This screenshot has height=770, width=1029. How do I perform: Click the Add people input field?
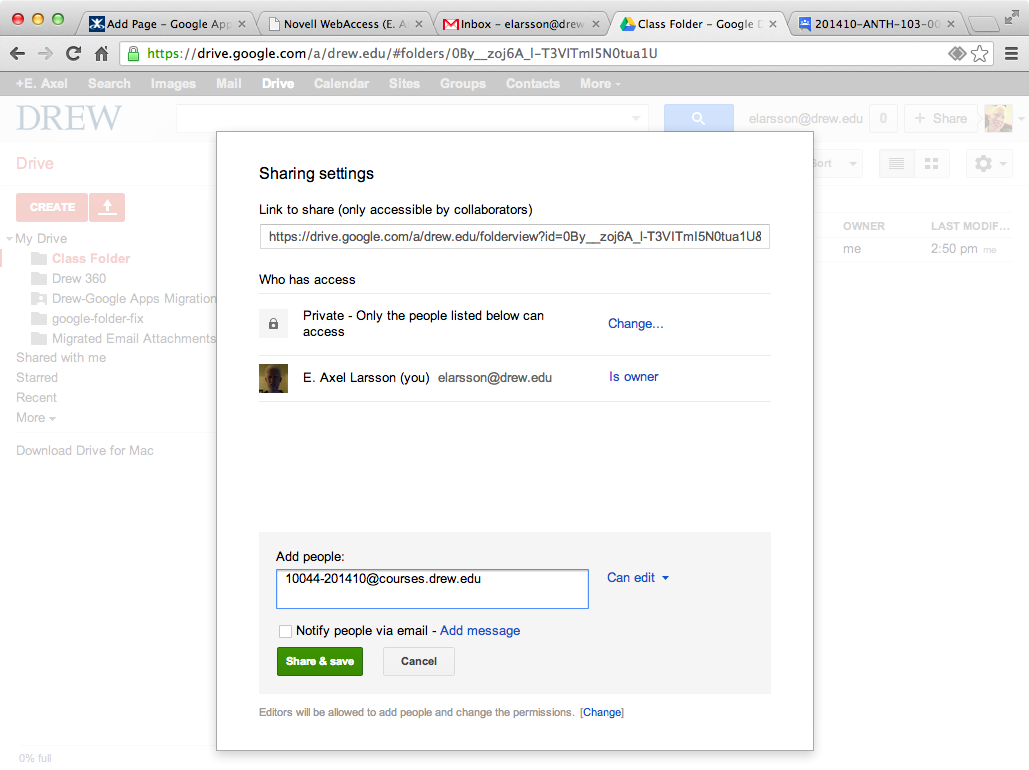pyautogui.click(x=432, y=589)
